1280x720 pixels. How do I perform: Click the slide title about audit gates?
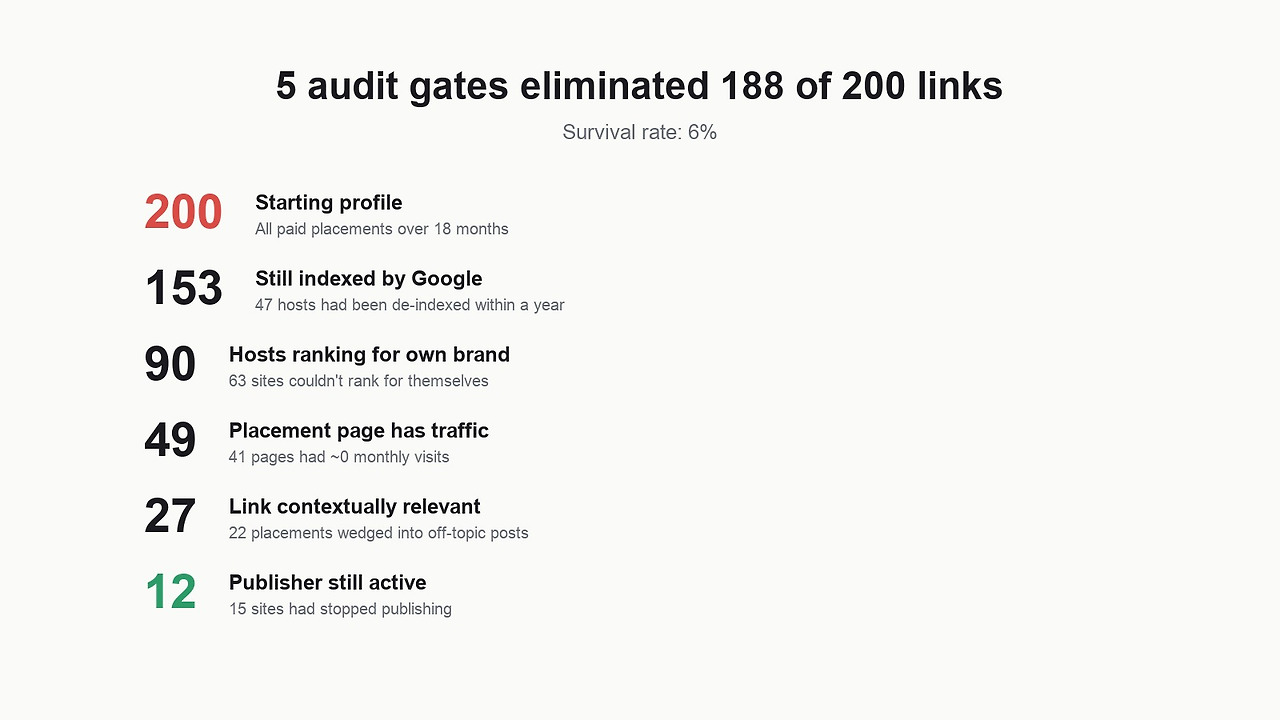coord(639,86)
